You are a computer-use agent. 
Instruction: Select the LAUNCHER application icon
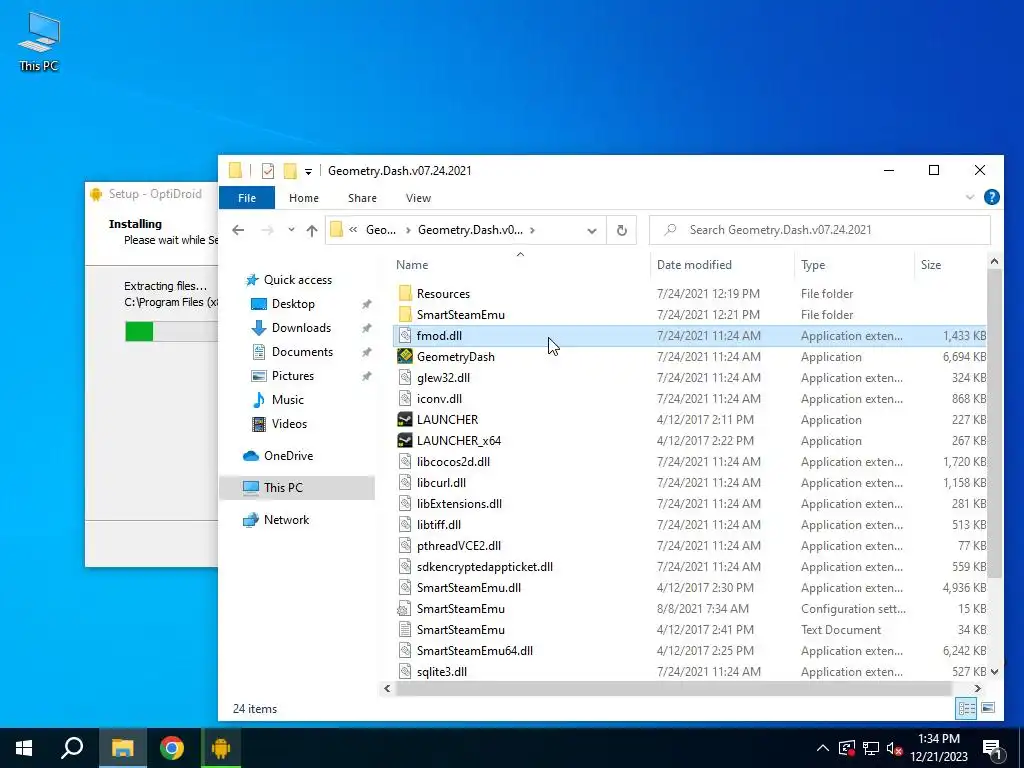405,419
